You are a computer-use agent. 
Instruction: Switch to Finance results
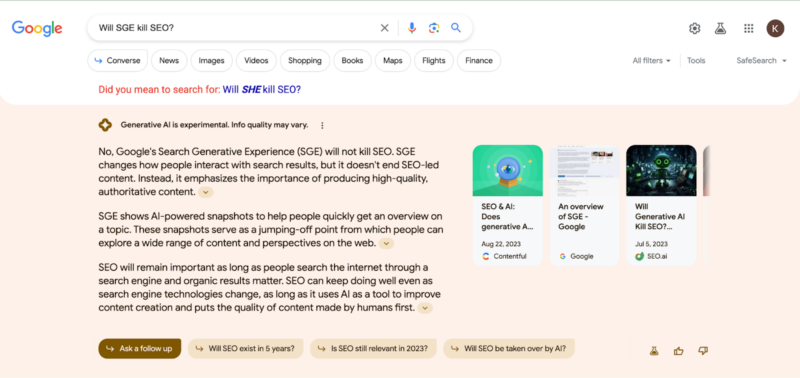click(x=479, y=61)
